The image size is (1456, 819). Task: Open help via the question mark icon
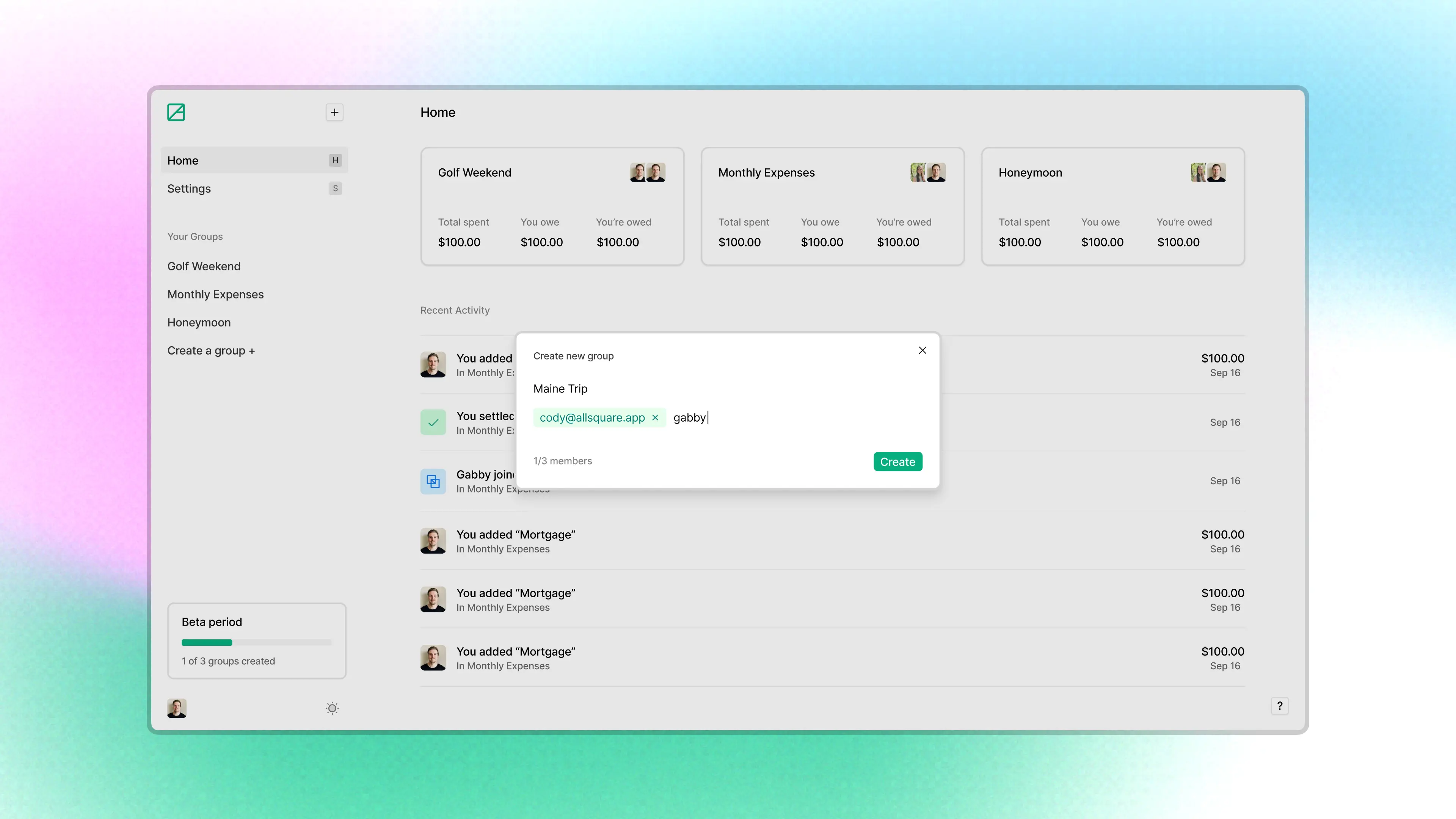click(1280, 706)
